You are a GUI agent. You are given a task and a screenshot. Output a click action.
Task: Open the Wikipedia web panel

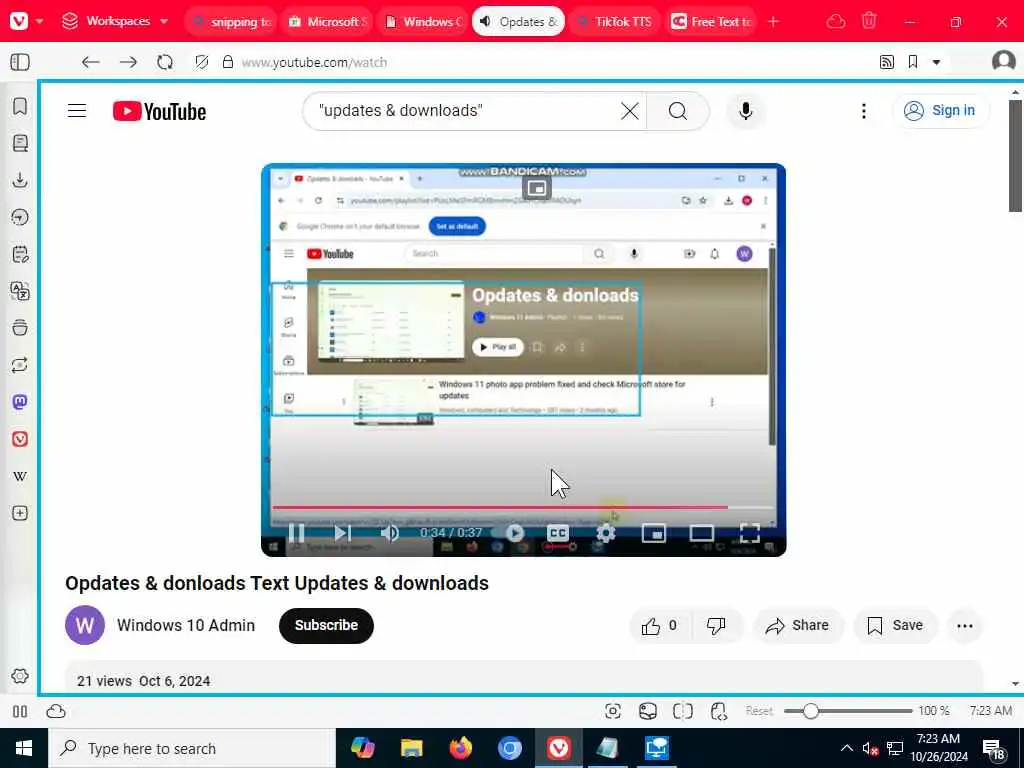(20, 476)
